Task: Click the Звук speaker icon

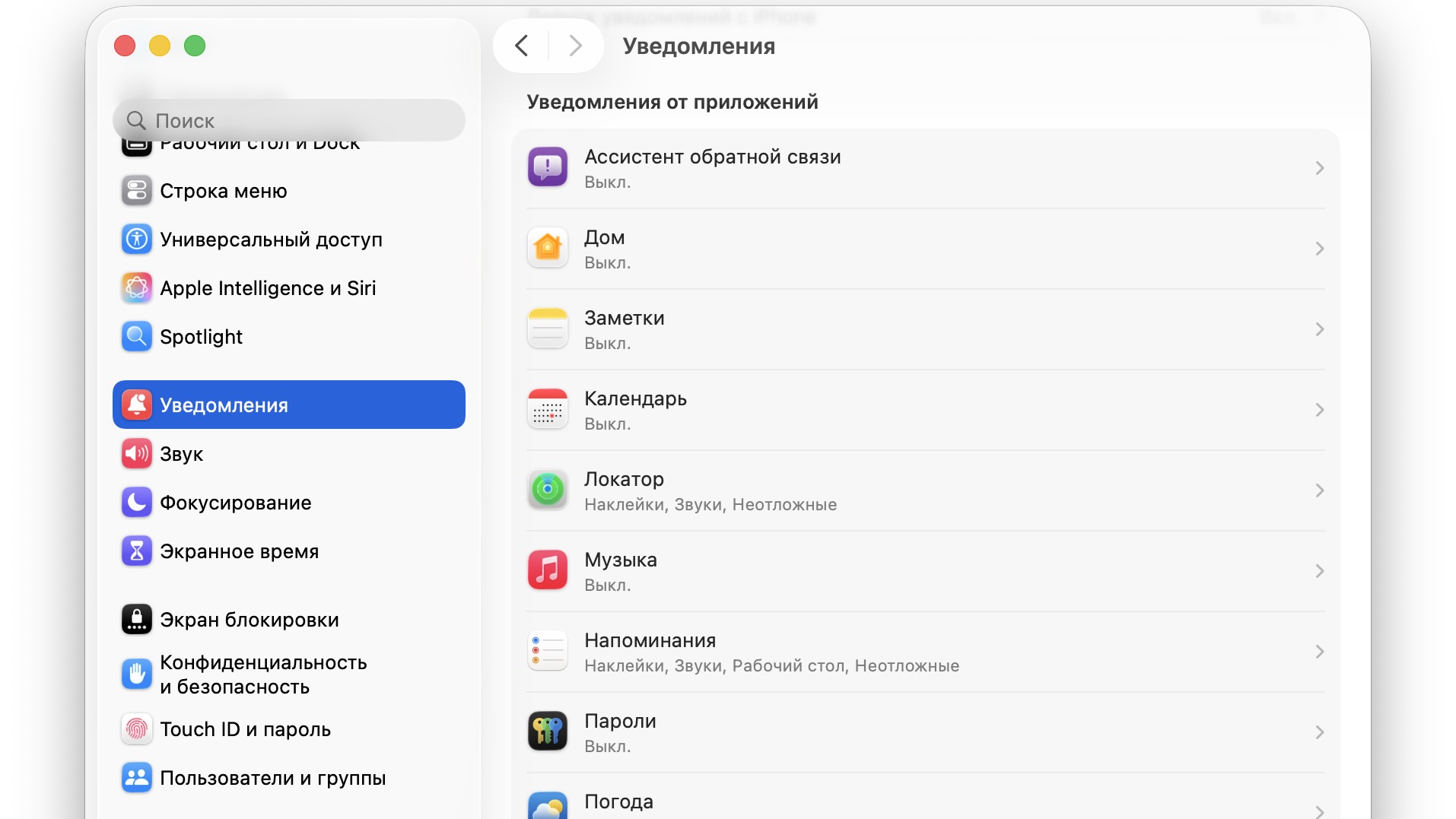Action: 137,454
